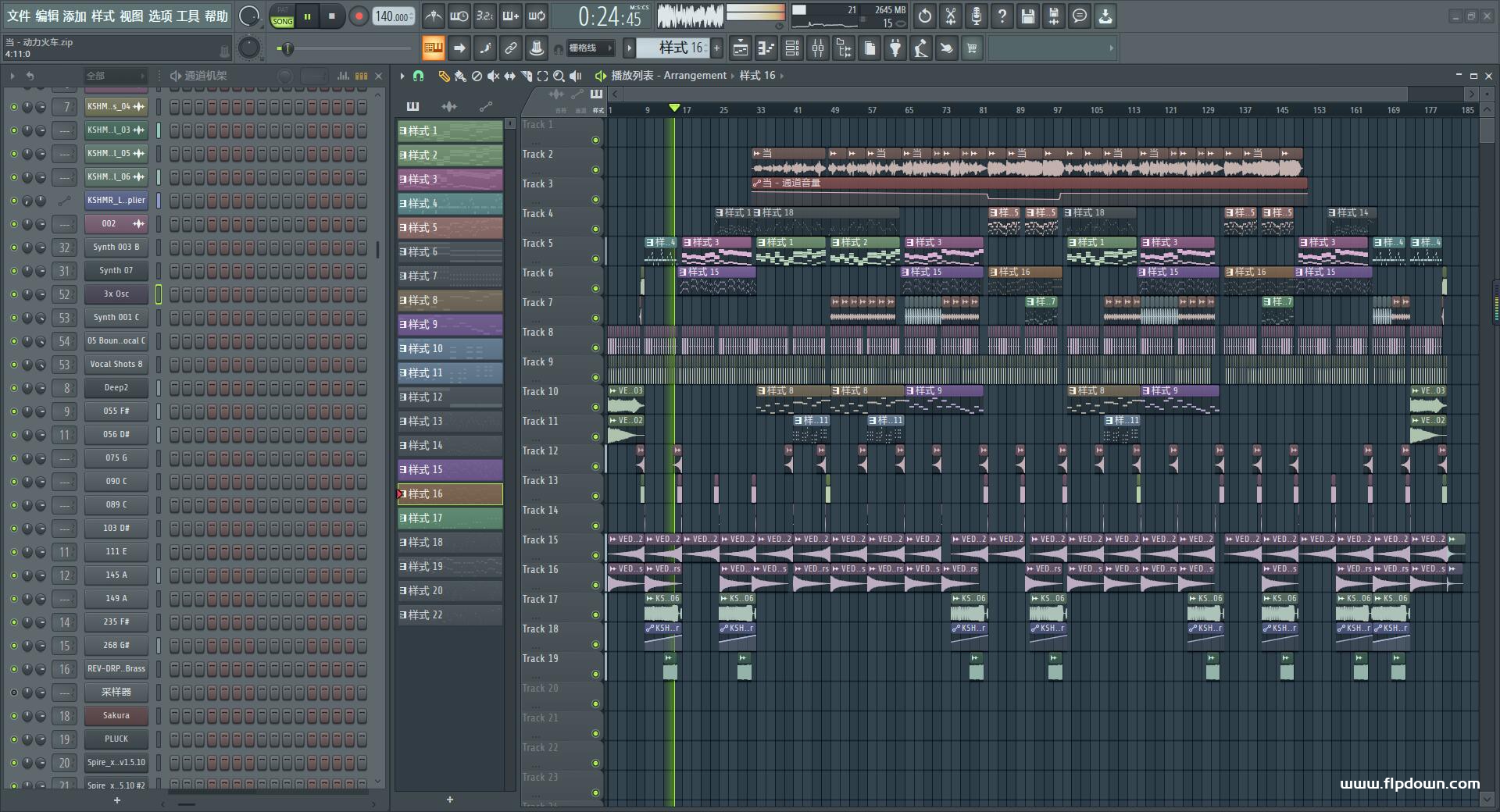Toggle the playlist magnet snap icon
The height and width of the screenshot is (812, 1500).
click(x=418, y=76)
